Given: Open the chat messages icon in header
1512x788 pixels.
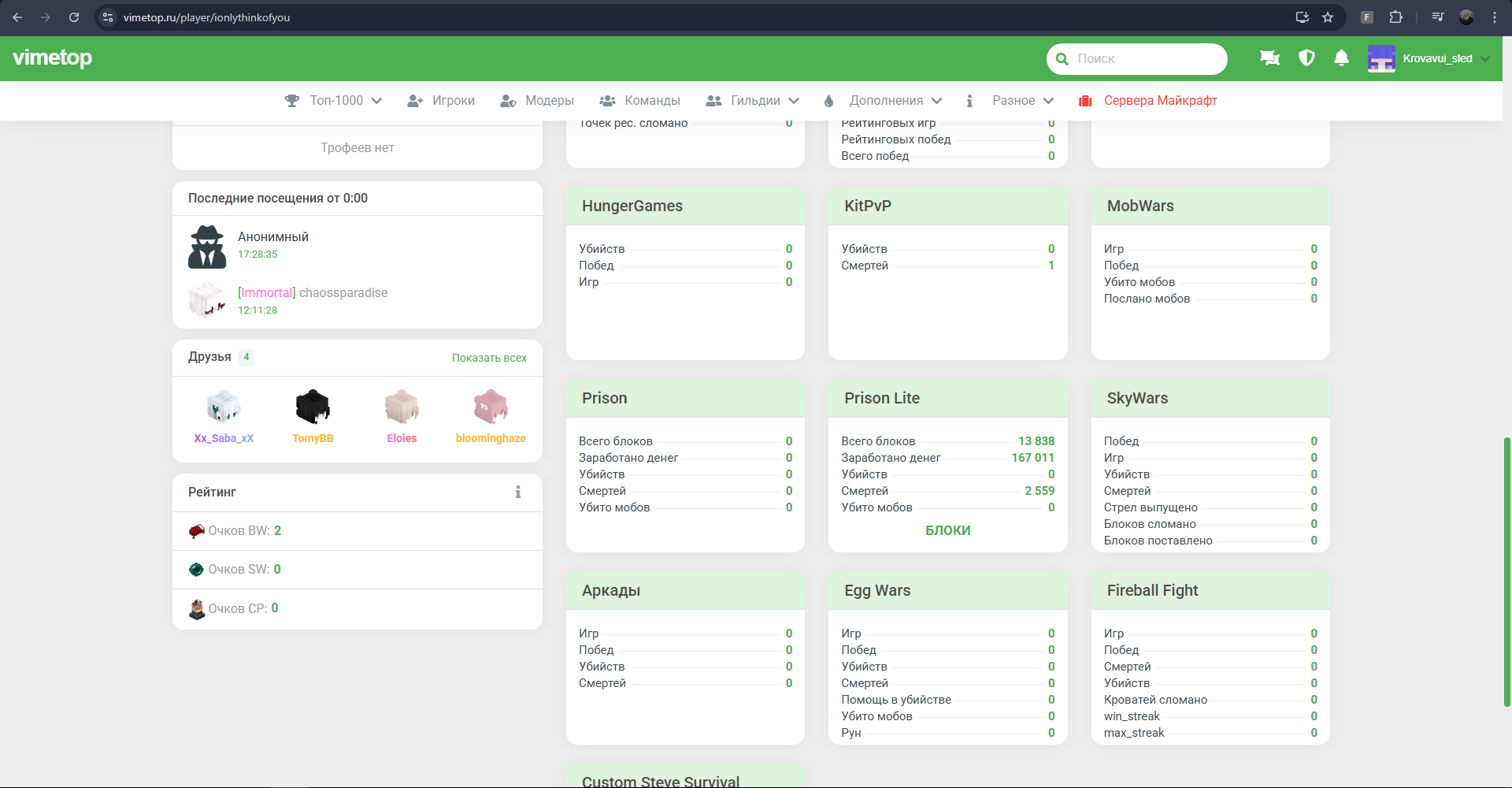Looking at the screenshot, I should (1269, 58).
